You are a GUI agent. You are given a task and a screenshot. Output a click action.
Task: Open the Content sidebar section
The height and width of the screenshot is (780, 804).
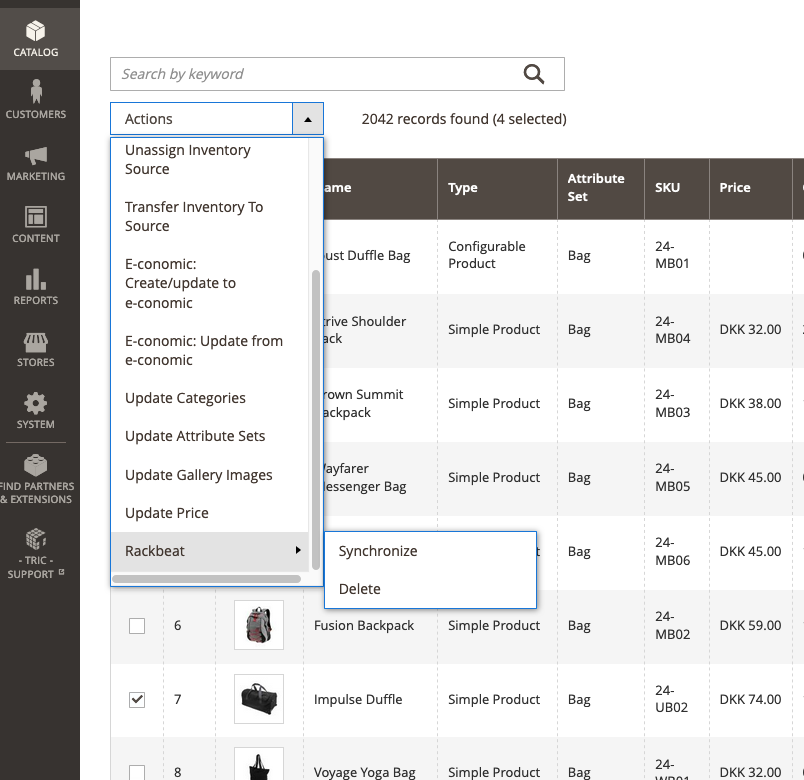click(36, 225)
